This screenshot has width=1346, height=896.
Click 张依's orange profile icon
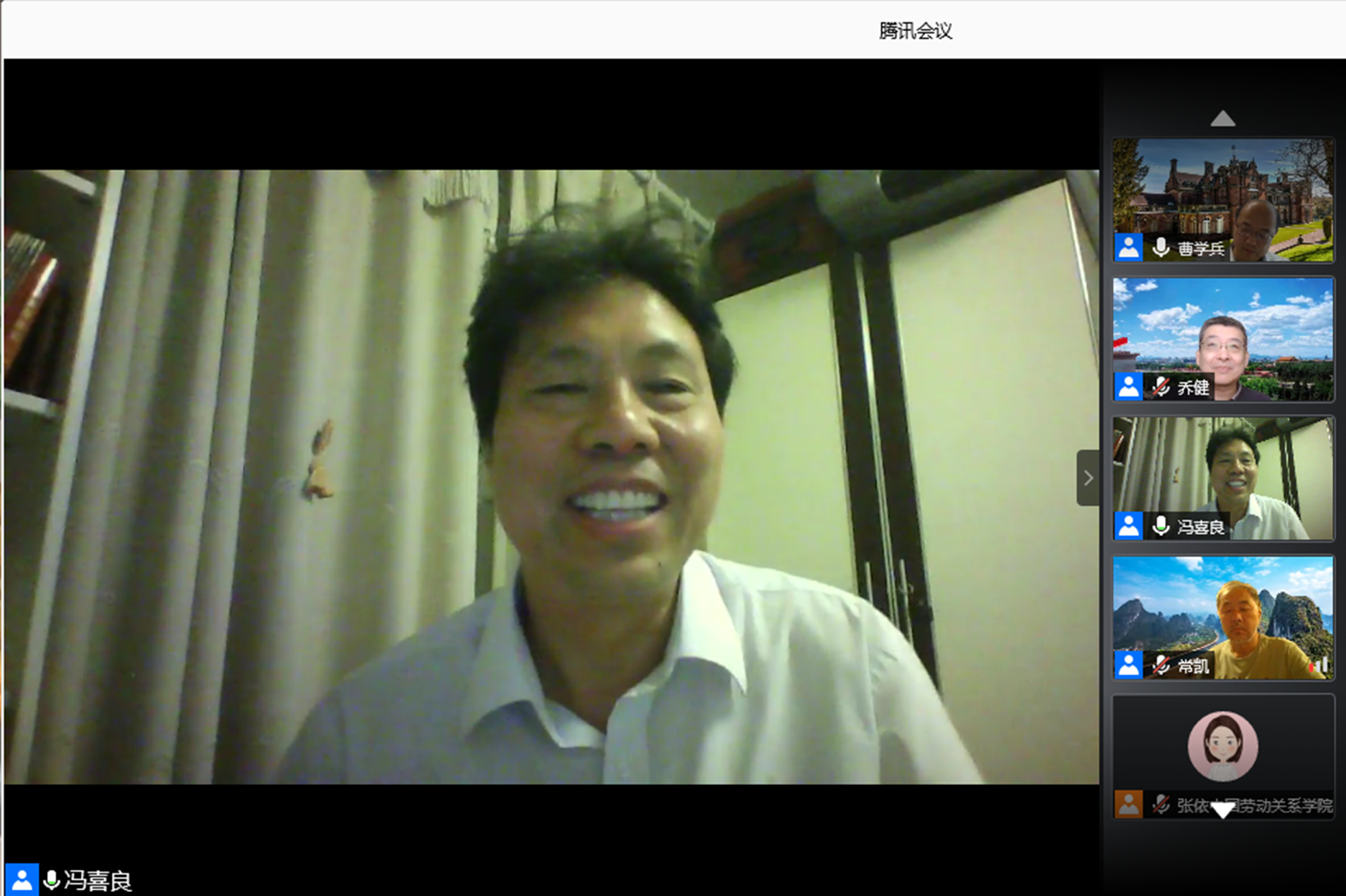point(1129,805)
